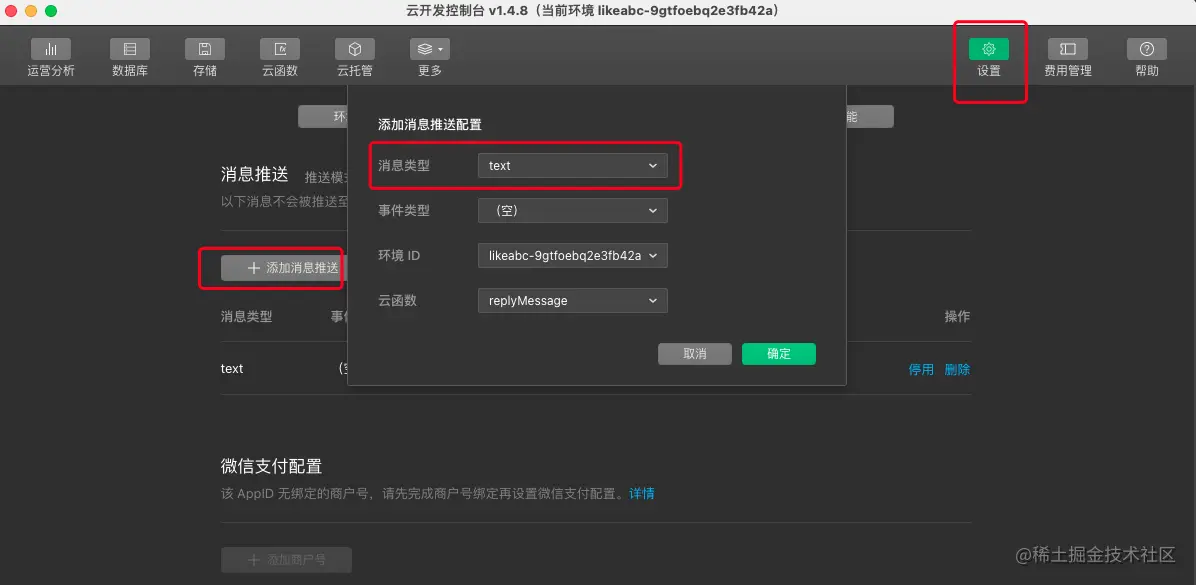Click the 取消 cancel button

[695, 354]
